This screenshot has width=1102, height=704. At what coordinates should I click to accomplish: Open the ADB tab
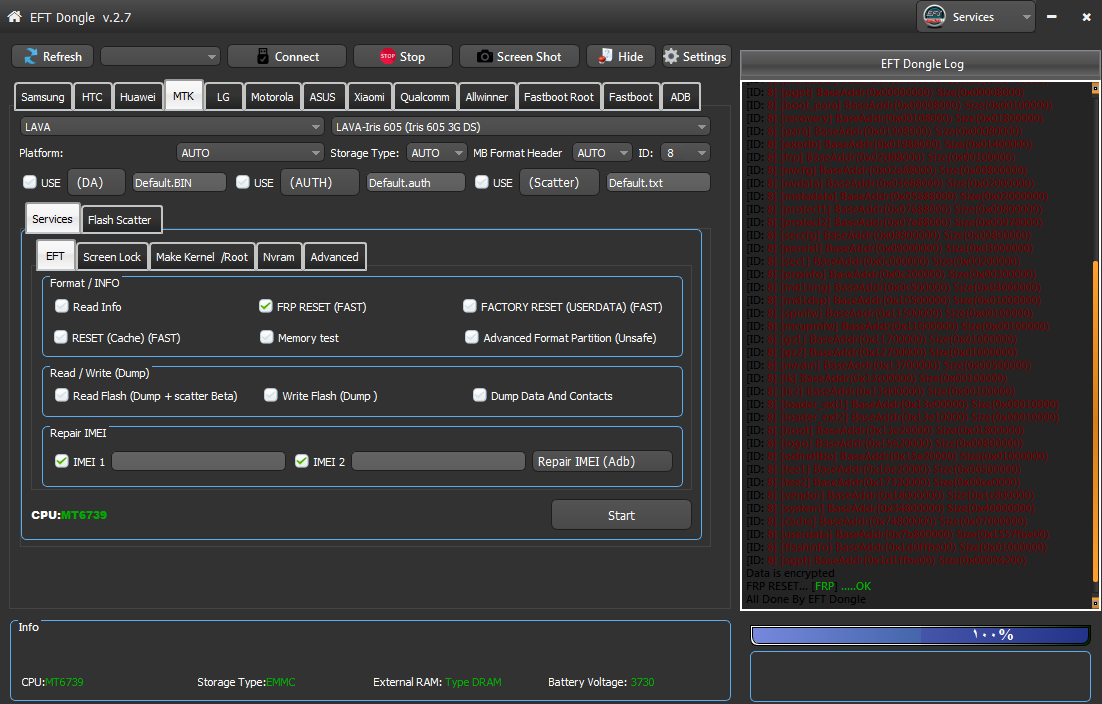[680, 97]
